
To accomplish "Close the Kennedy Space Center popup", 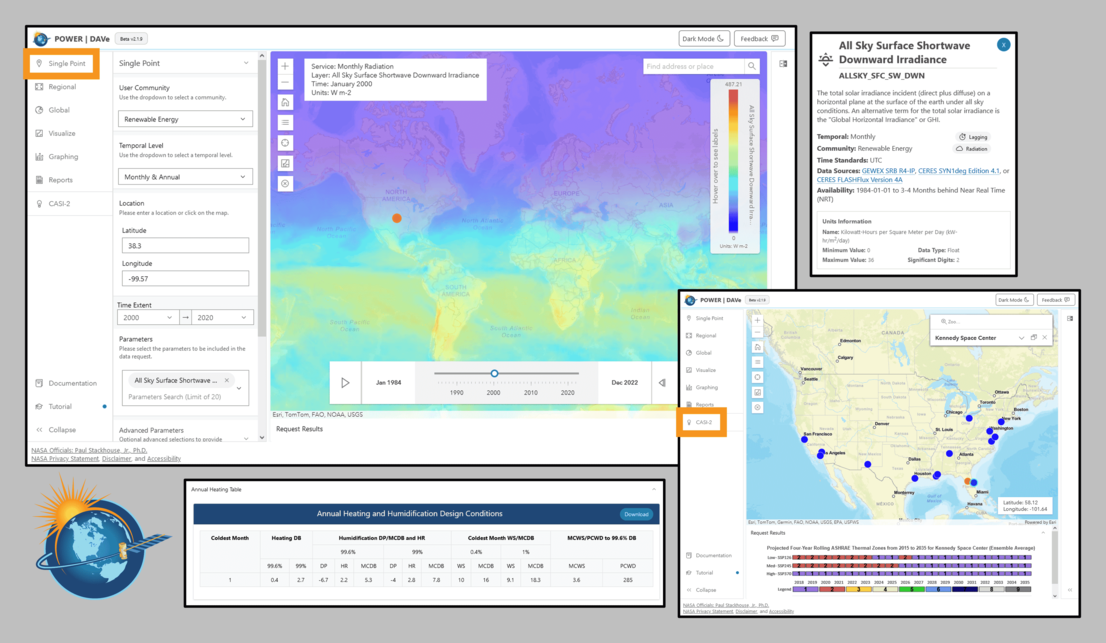I will tap(1045, 338).
